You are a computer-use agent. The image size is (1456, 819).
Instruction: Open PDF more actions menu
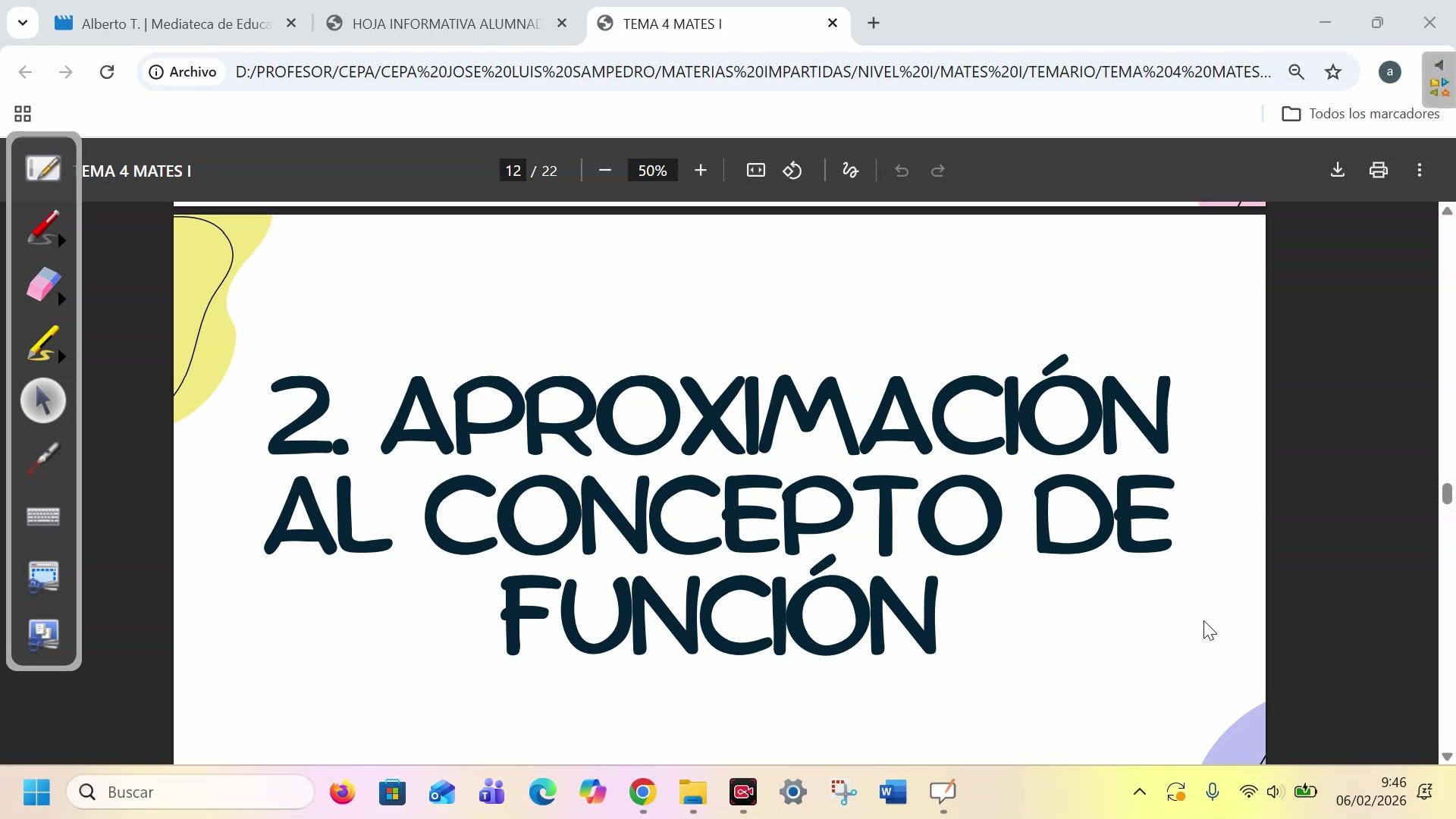[1420, 171]
